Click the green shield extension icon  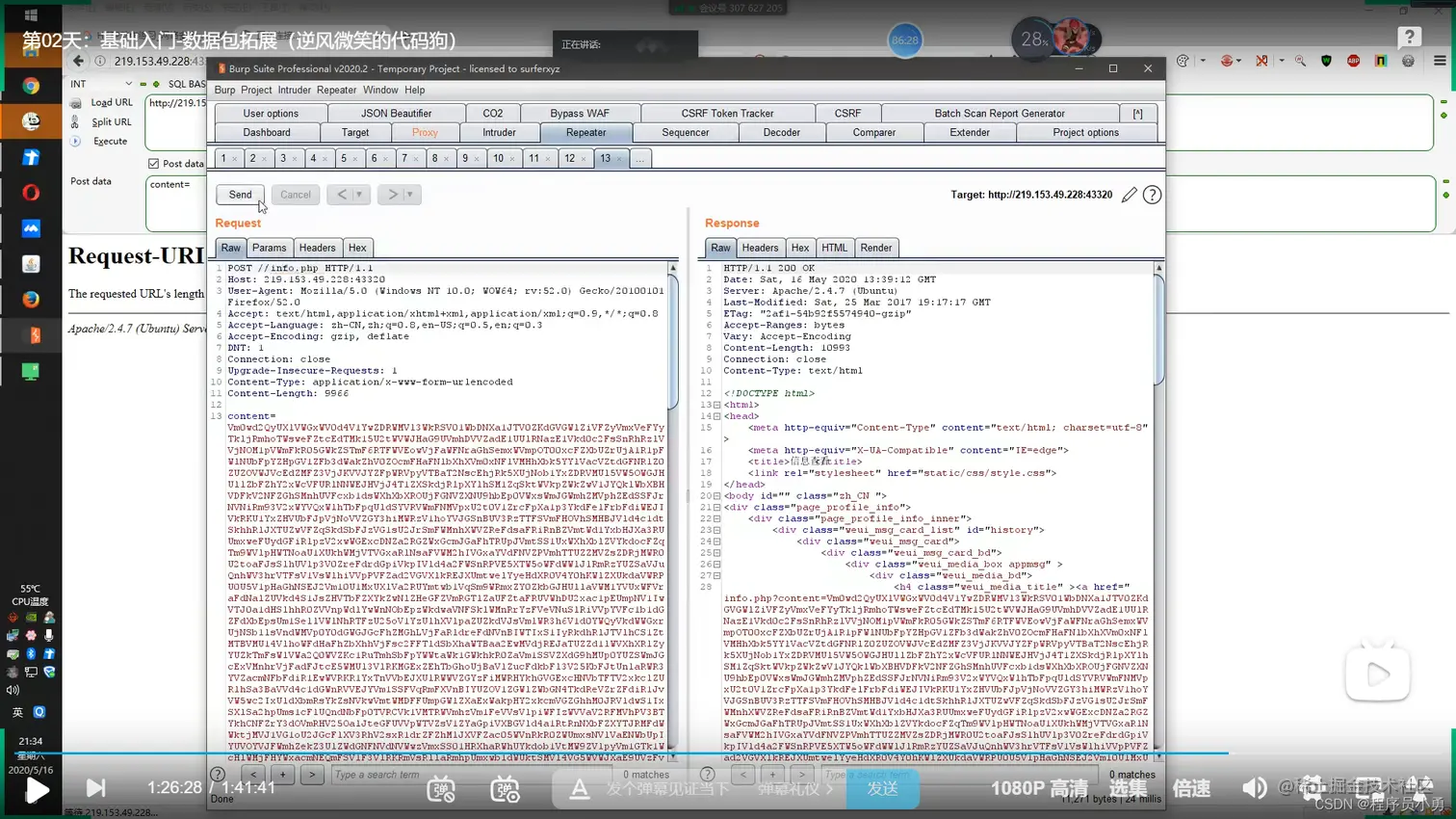coord(1327,61)
